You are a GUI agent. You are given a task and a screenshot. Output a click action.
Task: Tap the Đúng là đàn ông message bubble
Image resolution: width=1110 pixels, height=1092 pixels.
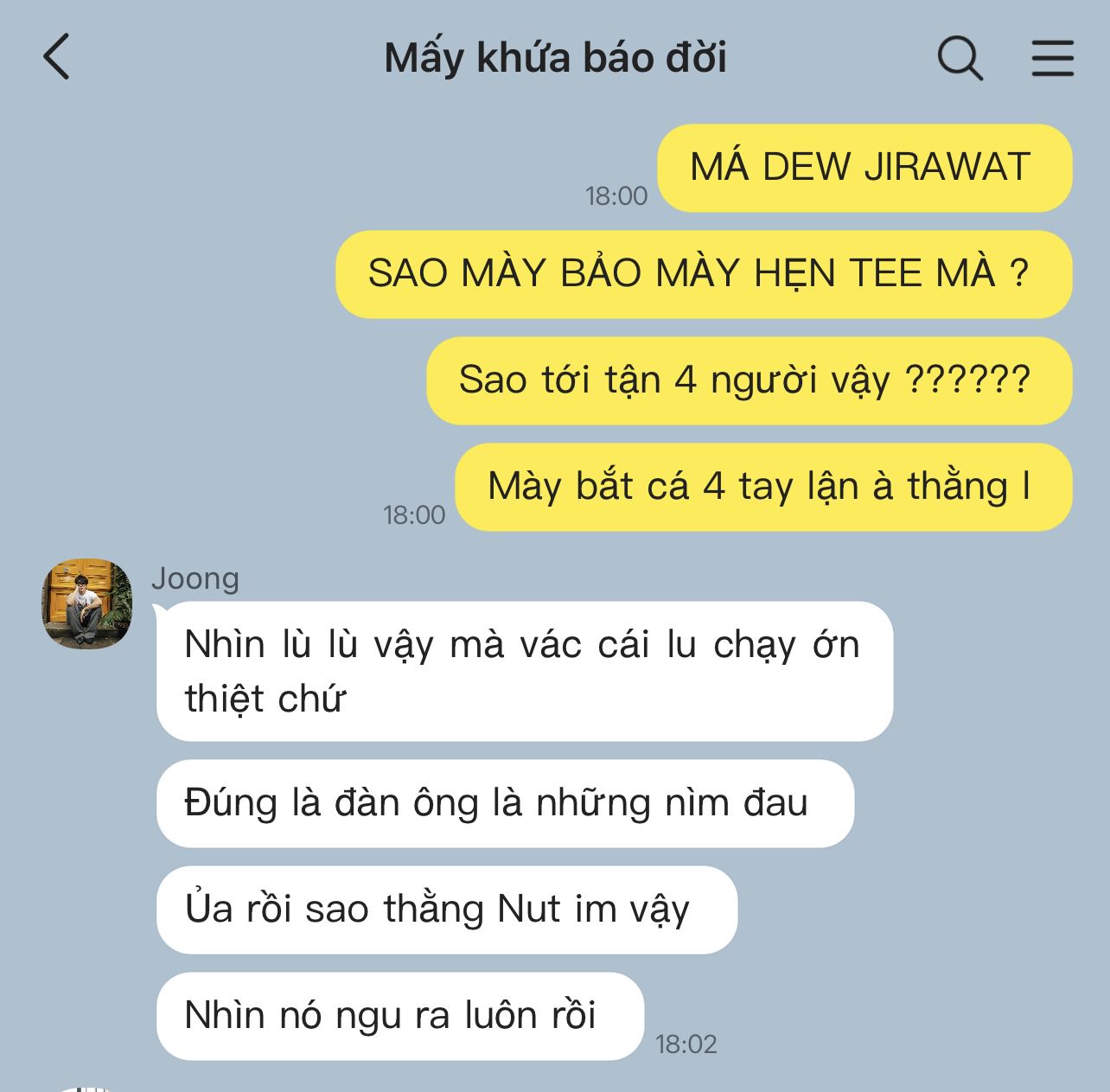point(505,803)
